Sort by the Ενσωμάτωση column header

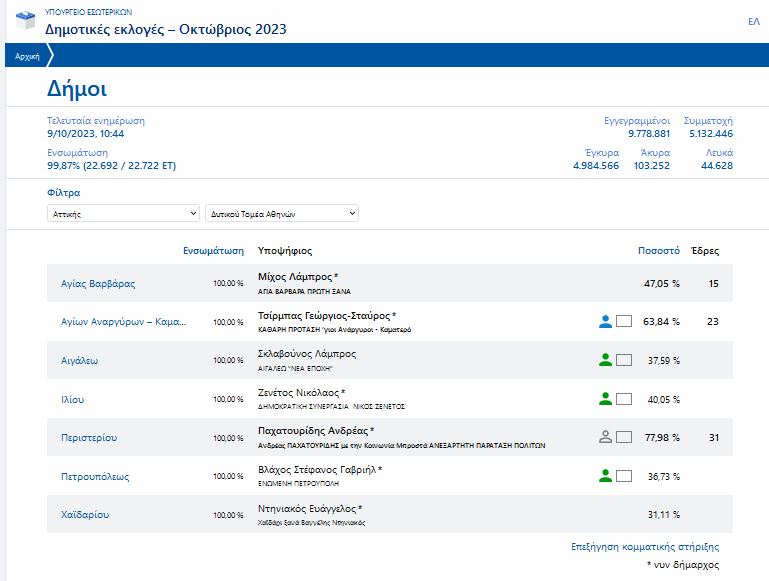point(213,251)
